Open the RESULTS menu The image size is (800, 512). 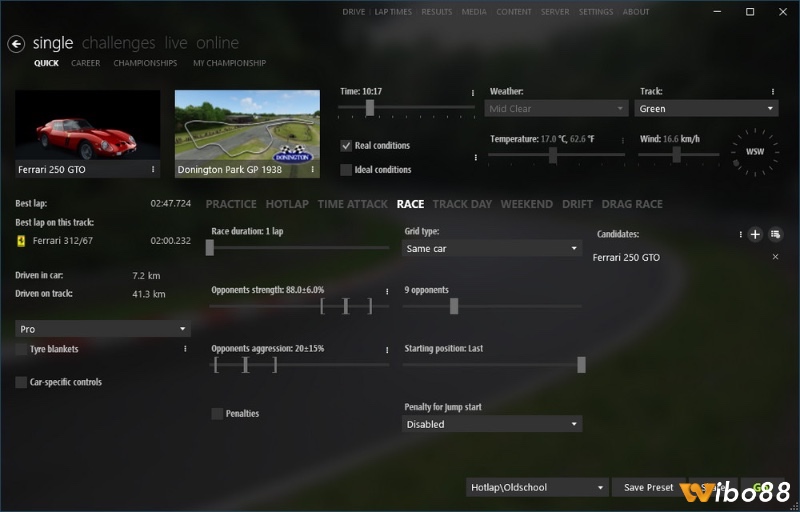tap(437, 12)
